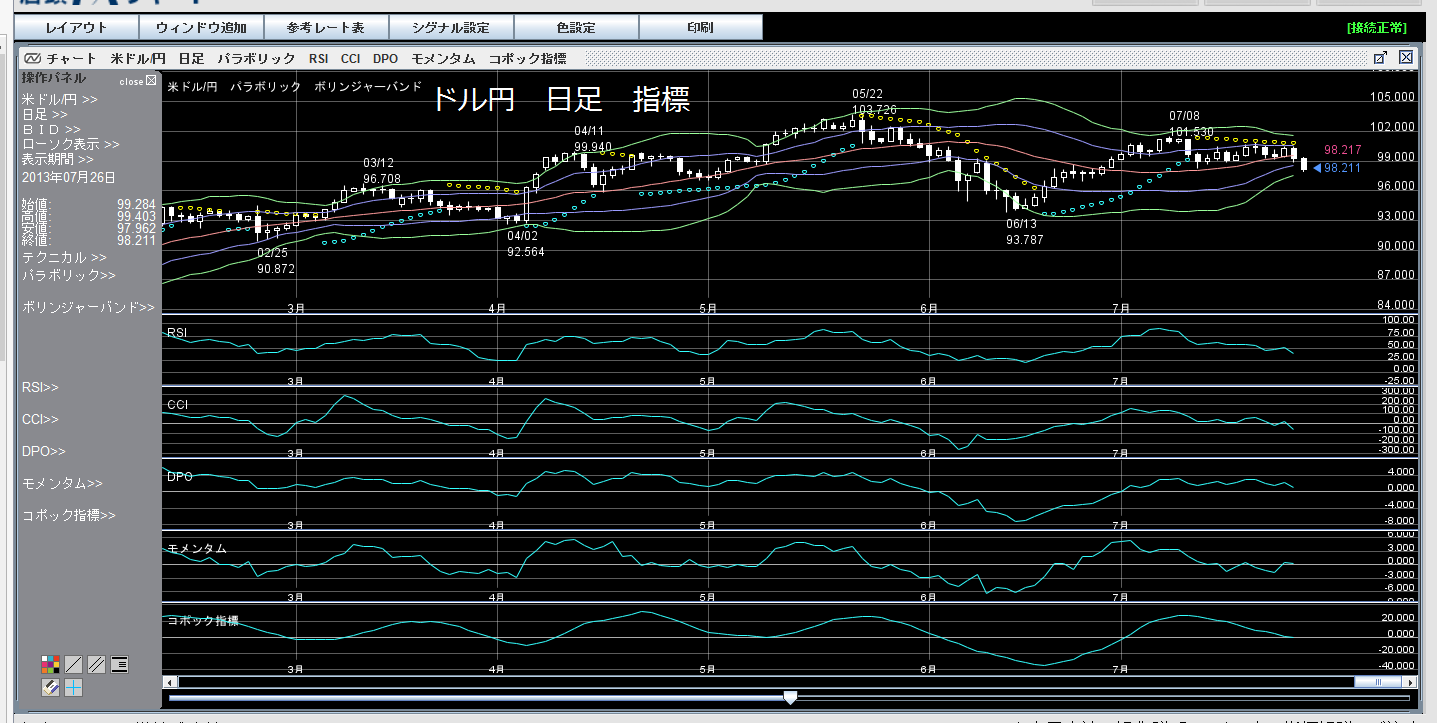Viewport: 1437px width, 723px height.
Task: Click the コポック指標 sub-chart label
Action: pyautogui.click(x=202, y=620)
